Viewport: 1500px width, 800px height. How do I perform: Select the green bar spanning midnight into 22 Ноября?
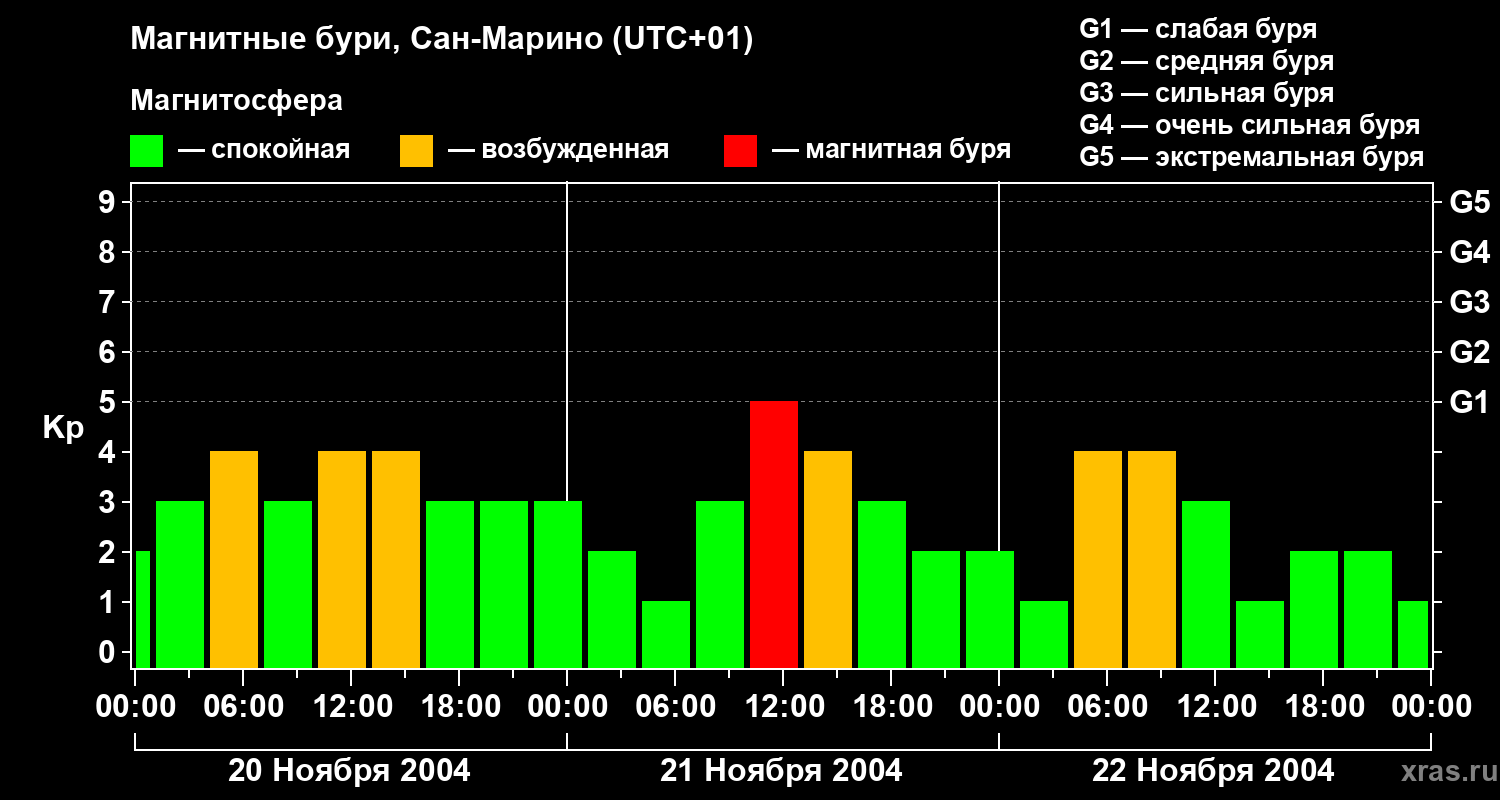(990, 609)
